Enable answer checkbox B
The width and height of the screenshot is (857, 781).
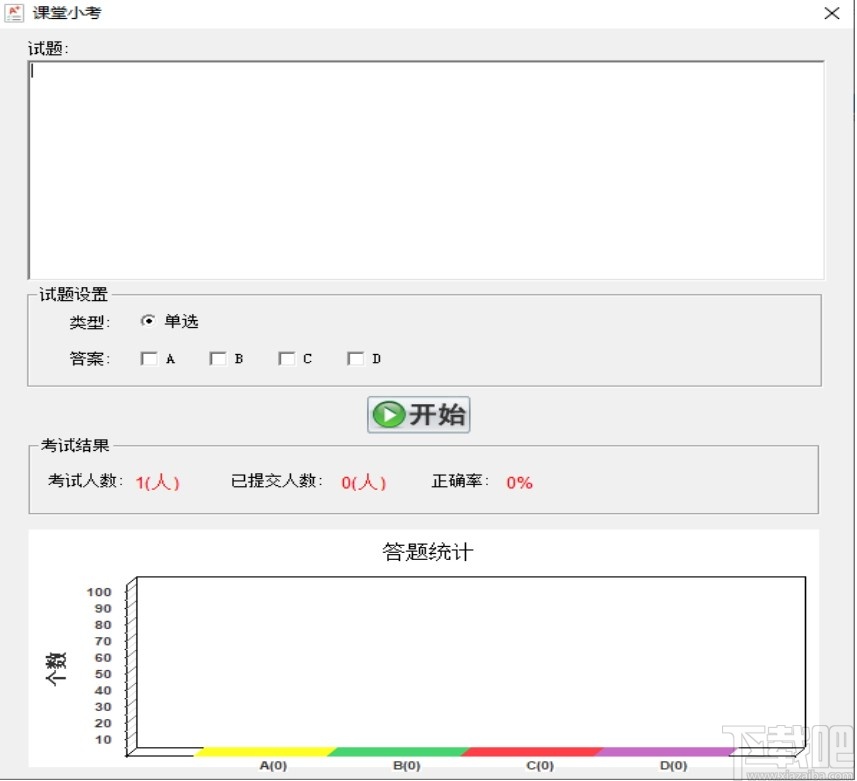[217, 358]
